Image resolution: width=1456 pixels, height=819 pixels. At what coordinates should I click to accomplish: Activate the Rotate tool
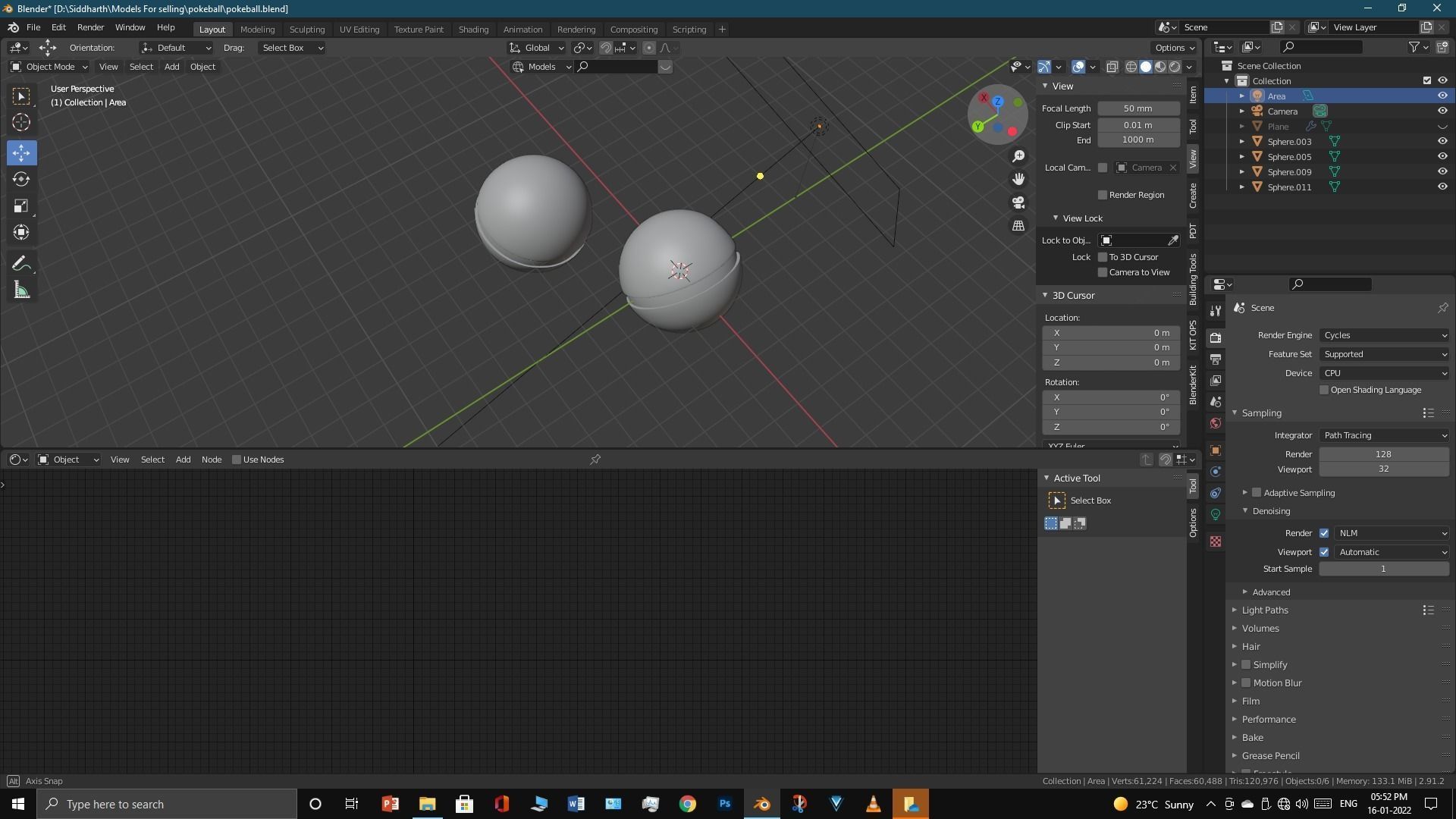(x=21, y=179)
